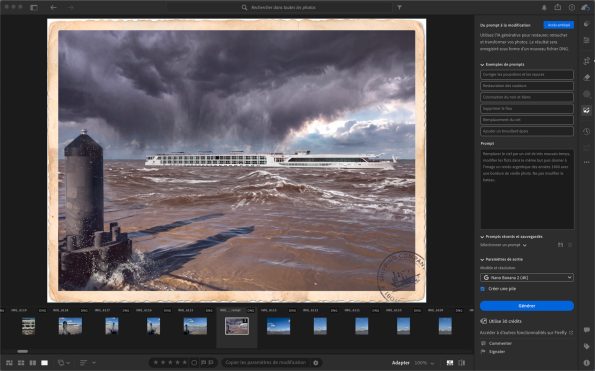595x371 pixels.
Task: Switch to compare view
Action: 33,363
